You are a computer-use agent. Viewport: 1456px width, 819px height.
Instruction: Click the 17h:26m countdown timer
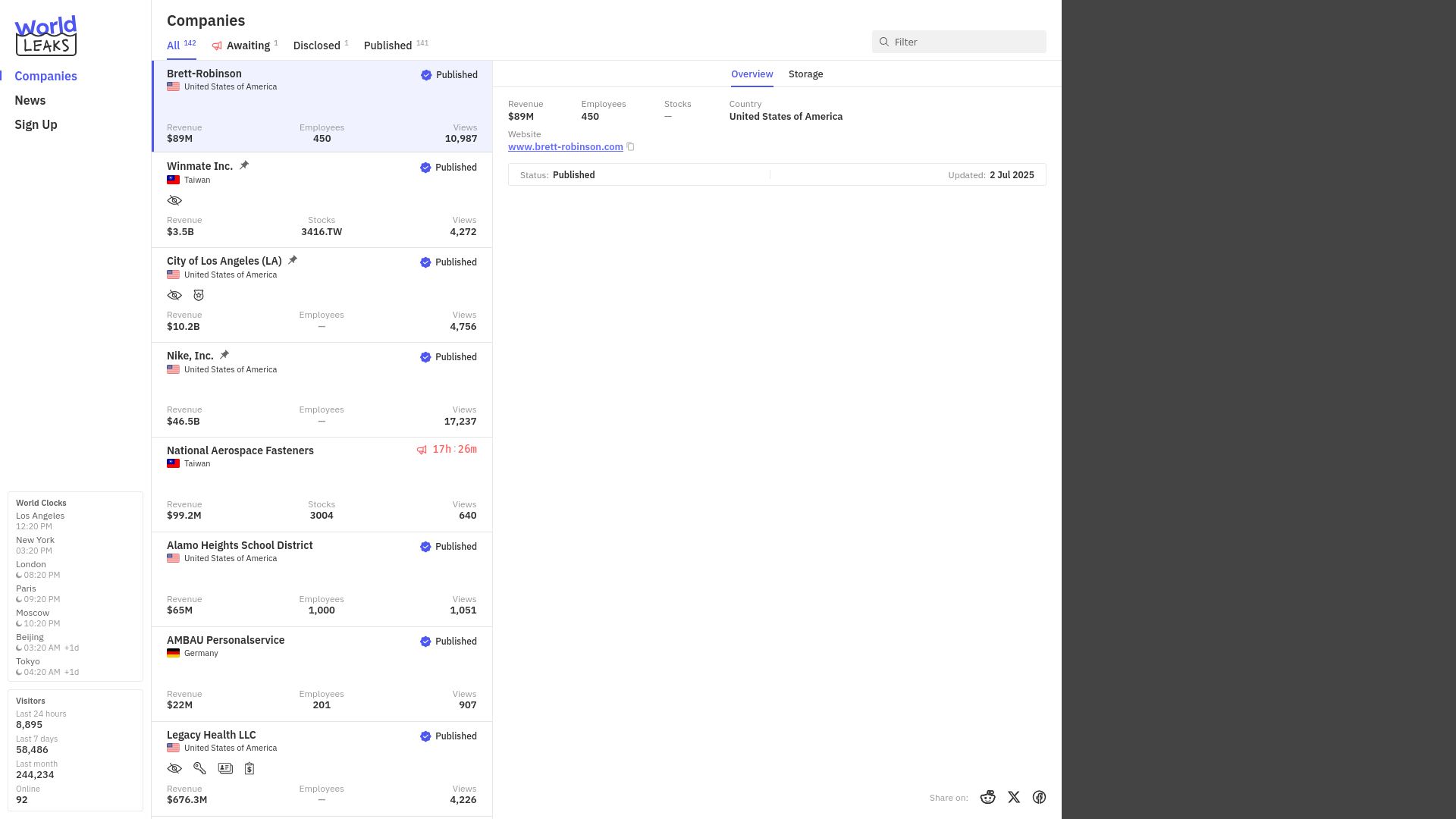(455, 450)
